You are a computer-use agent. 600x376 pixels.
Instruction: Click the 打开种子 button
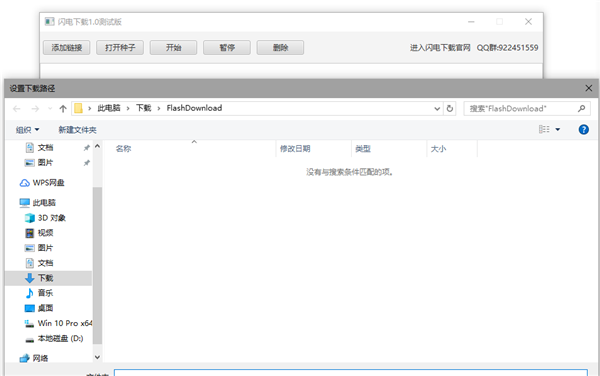point(120,48)
